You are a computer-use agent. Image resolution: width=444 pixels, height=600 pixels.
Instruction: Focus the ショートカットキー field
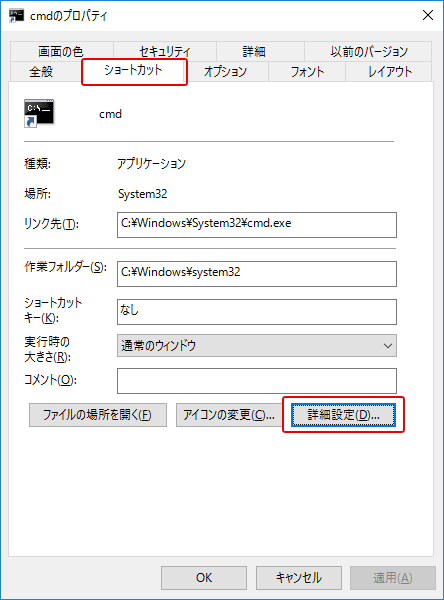click(257, 312)
